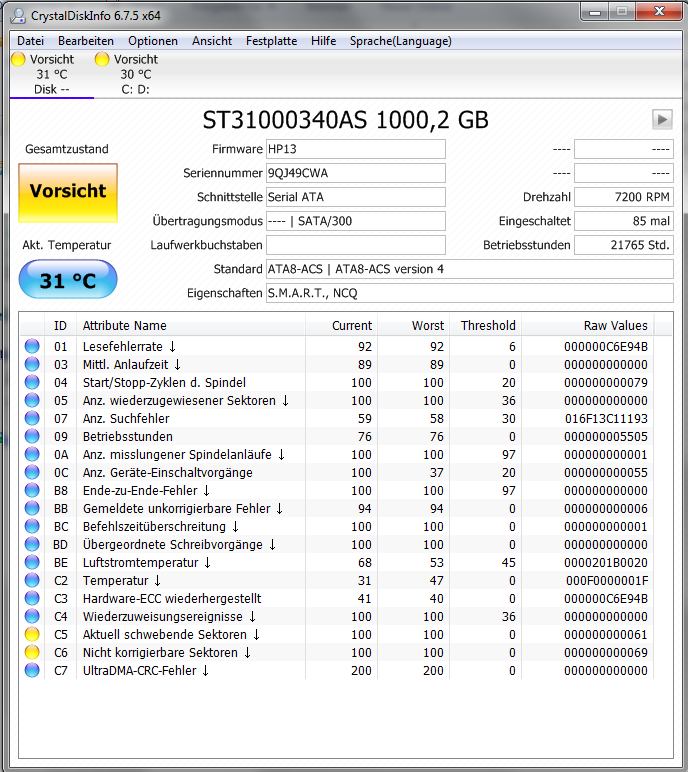Click status icon of Anz. wiederzugewiesener Sektoren

click(32, 400)
